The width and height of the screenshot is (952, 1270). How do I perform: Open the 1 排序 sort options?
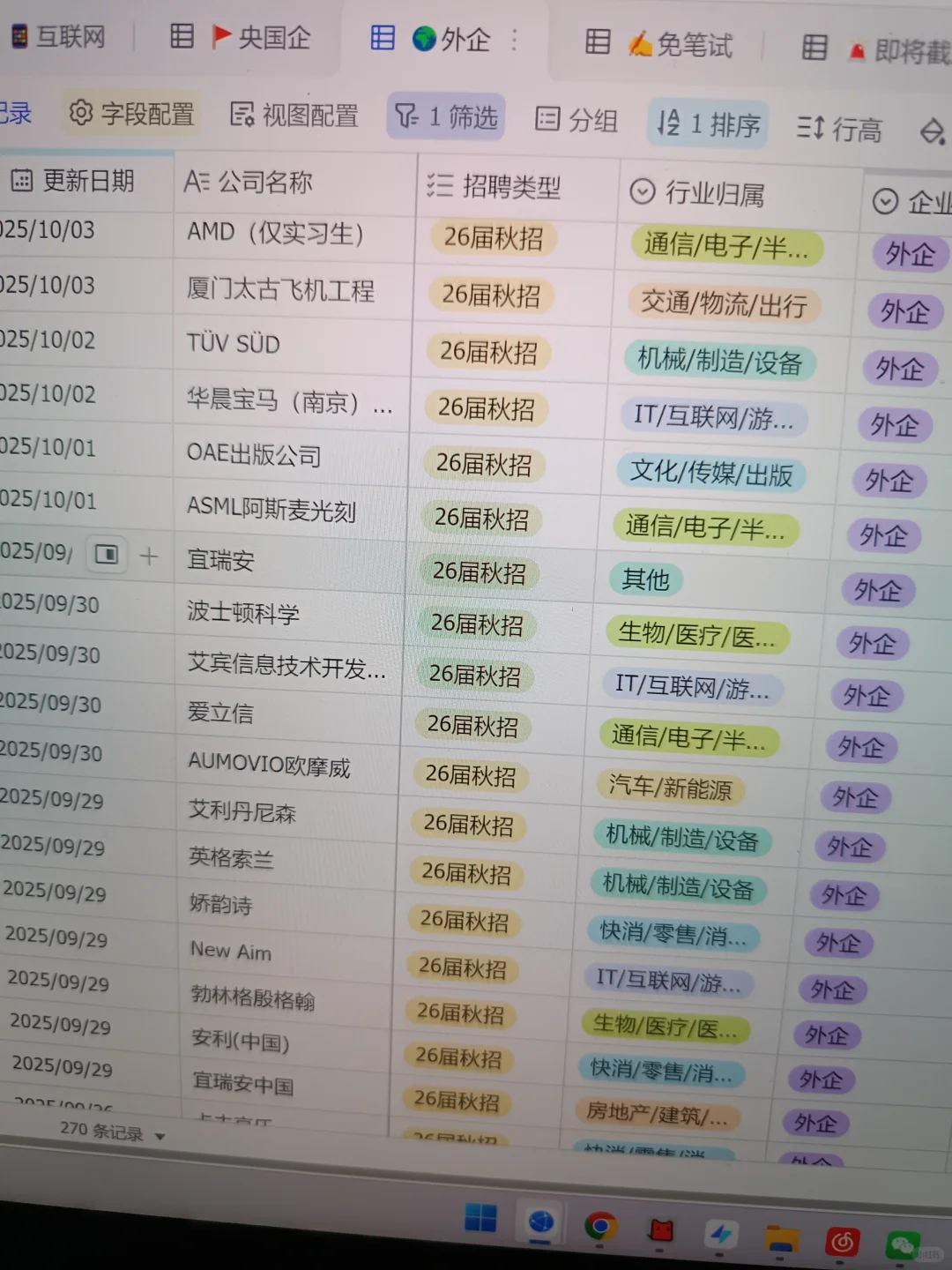pyautogui.click(x=709, y=123)
